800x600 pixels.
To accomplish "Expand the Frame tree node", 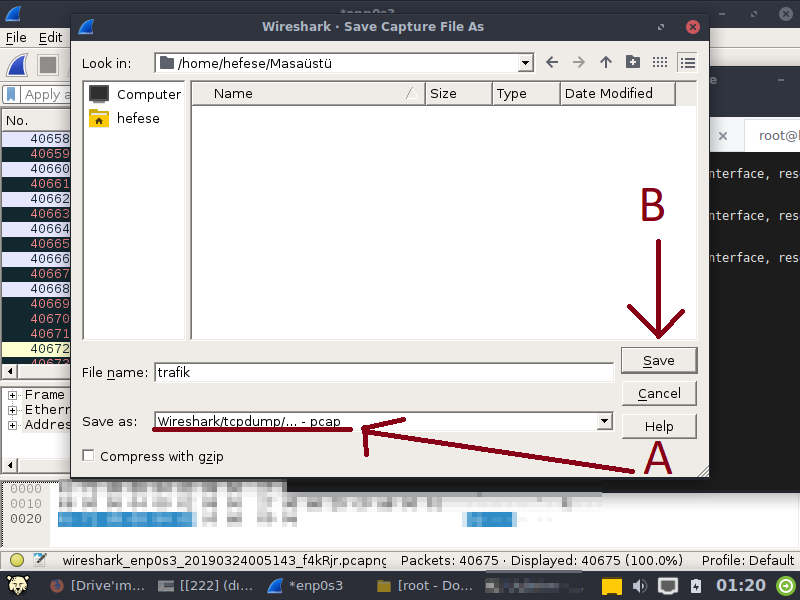I will point(12,395).
